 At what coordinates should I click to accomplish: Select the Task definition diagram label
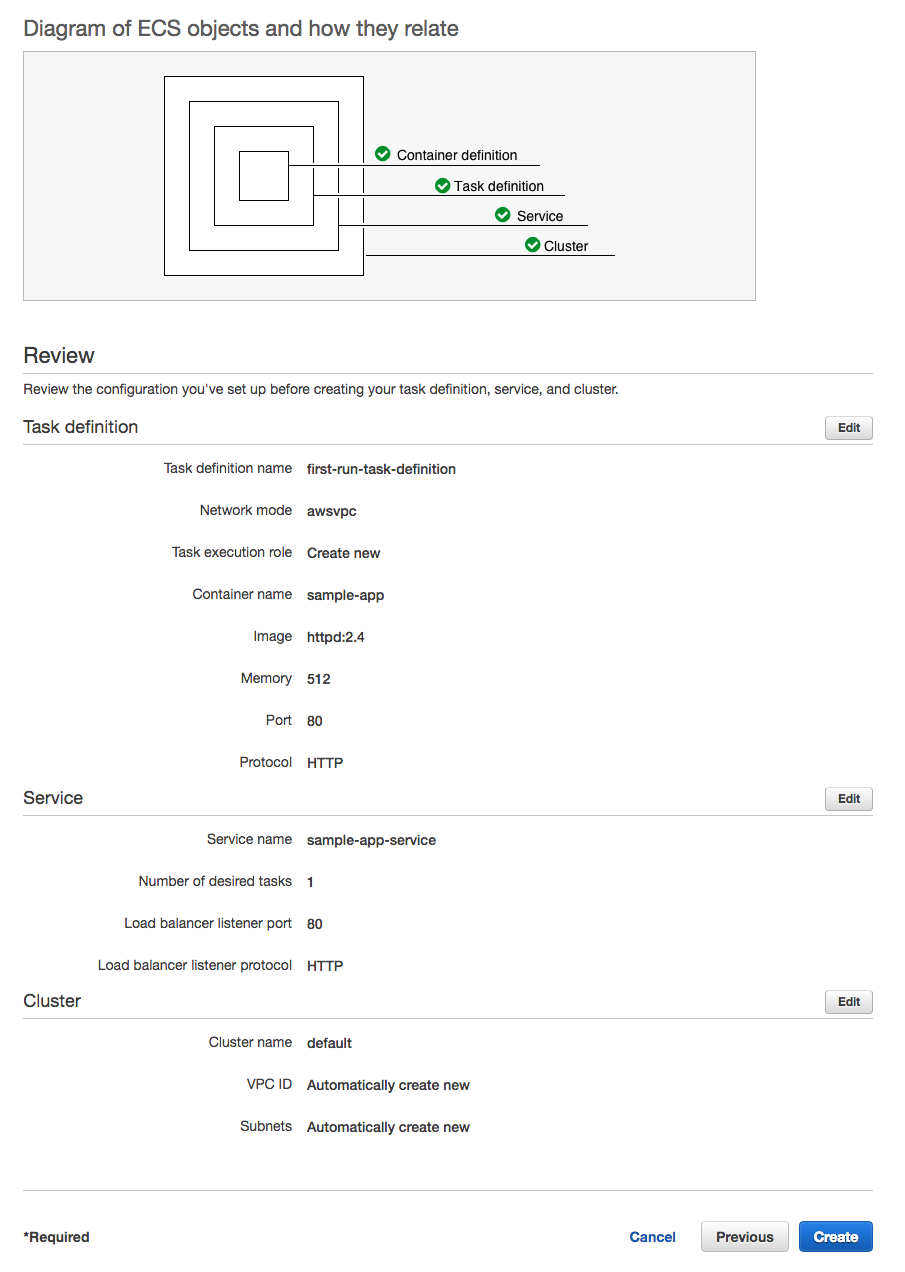(x=499, y=186)
